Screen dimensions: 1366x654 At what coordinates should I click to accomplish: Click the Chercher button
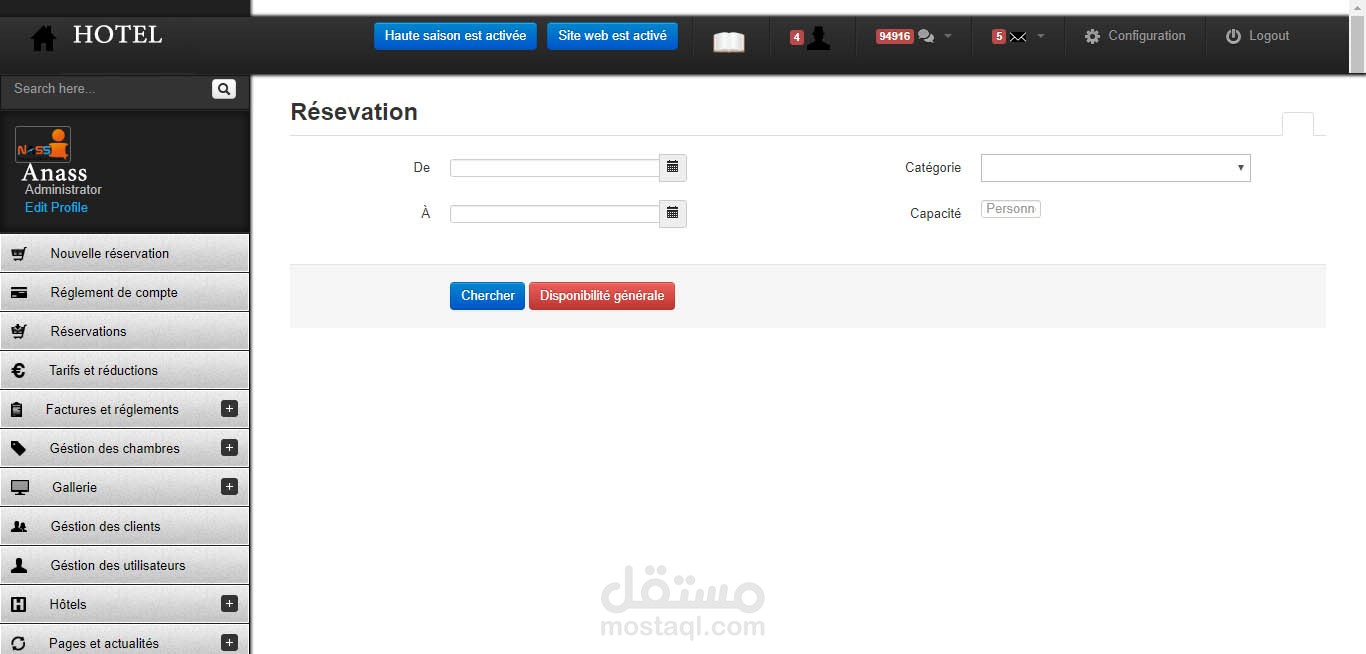pyautogui.click(x=487, y=296)
